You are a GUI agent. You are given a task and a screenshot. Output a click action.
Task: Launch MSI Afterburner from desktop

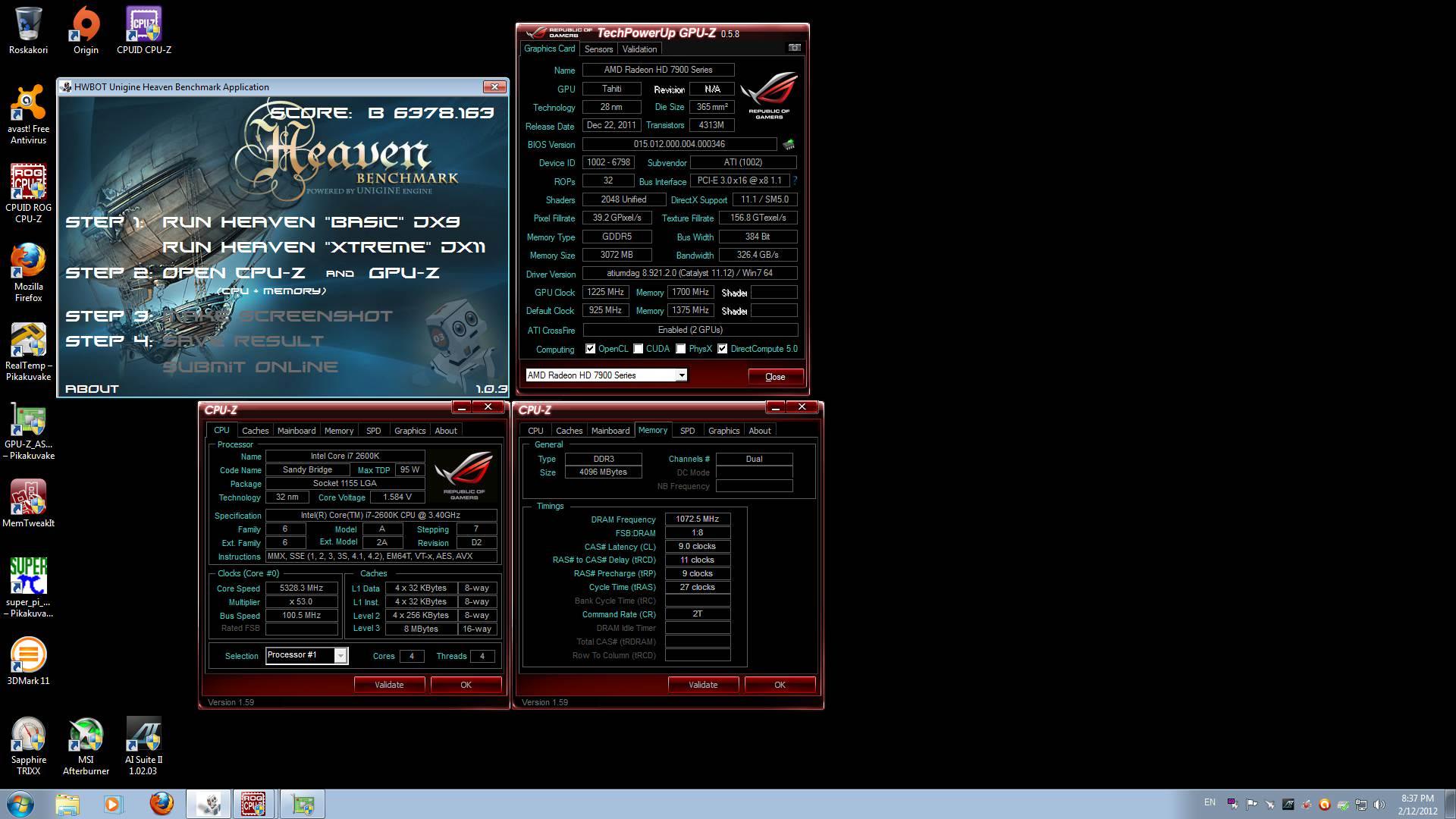pyautogui.click(x=86, y=746)
